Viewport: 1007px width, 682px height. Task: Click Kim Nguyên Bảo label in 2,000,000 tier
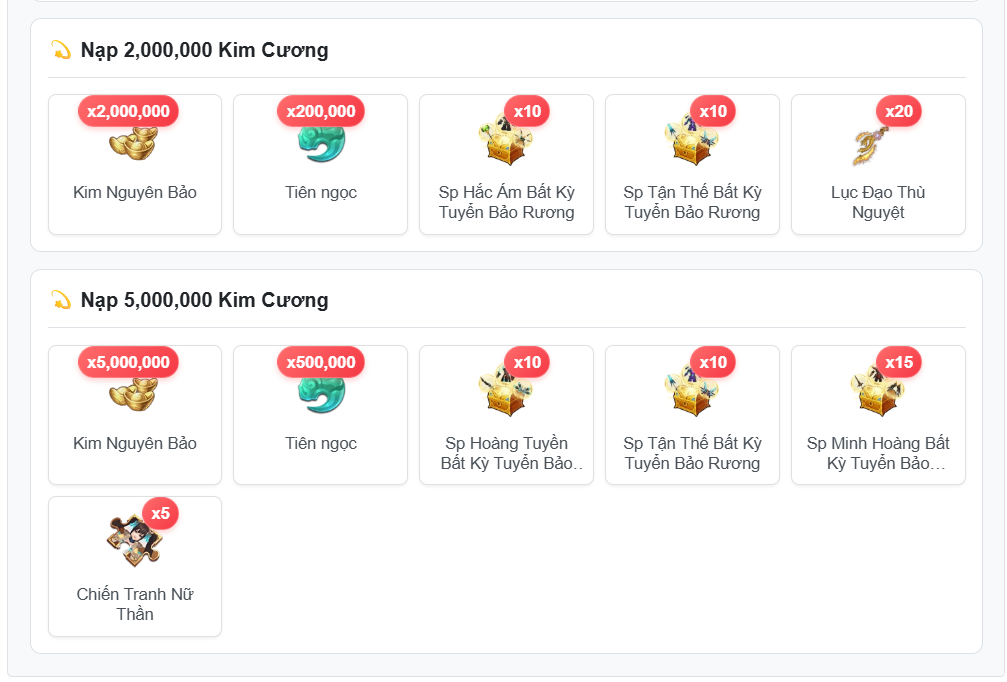click(x=135, y=193)
